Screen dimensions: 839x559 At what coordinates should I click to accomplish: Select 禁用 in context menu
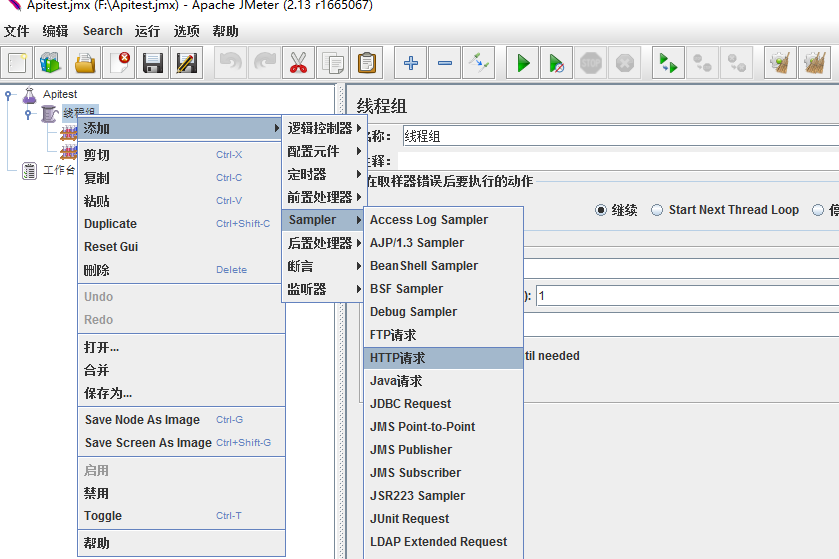point(181,493)
